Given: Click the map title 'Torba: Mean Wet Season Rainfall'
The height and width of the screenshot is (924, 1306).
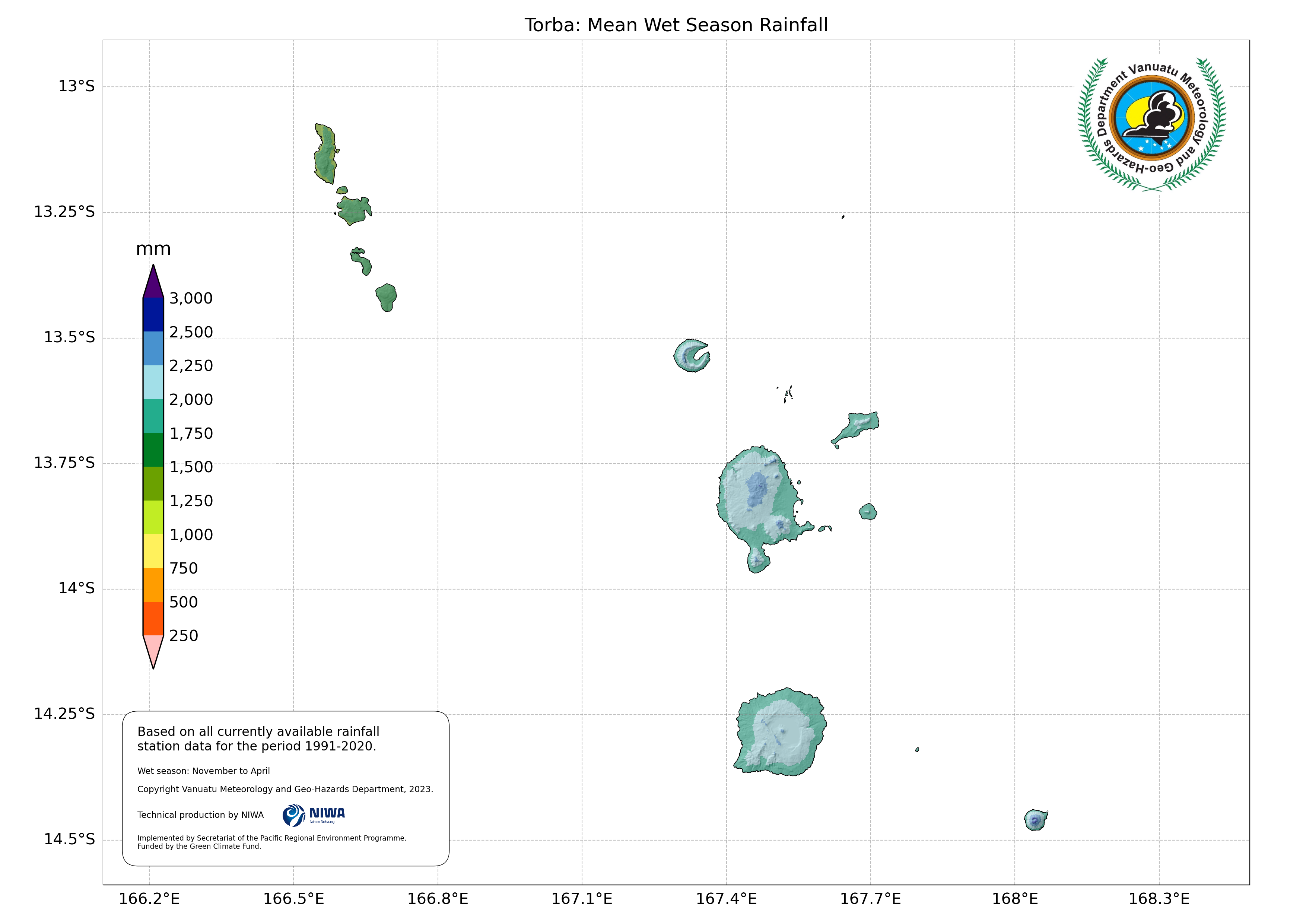Looking at the screenshot, I should 676,25.
